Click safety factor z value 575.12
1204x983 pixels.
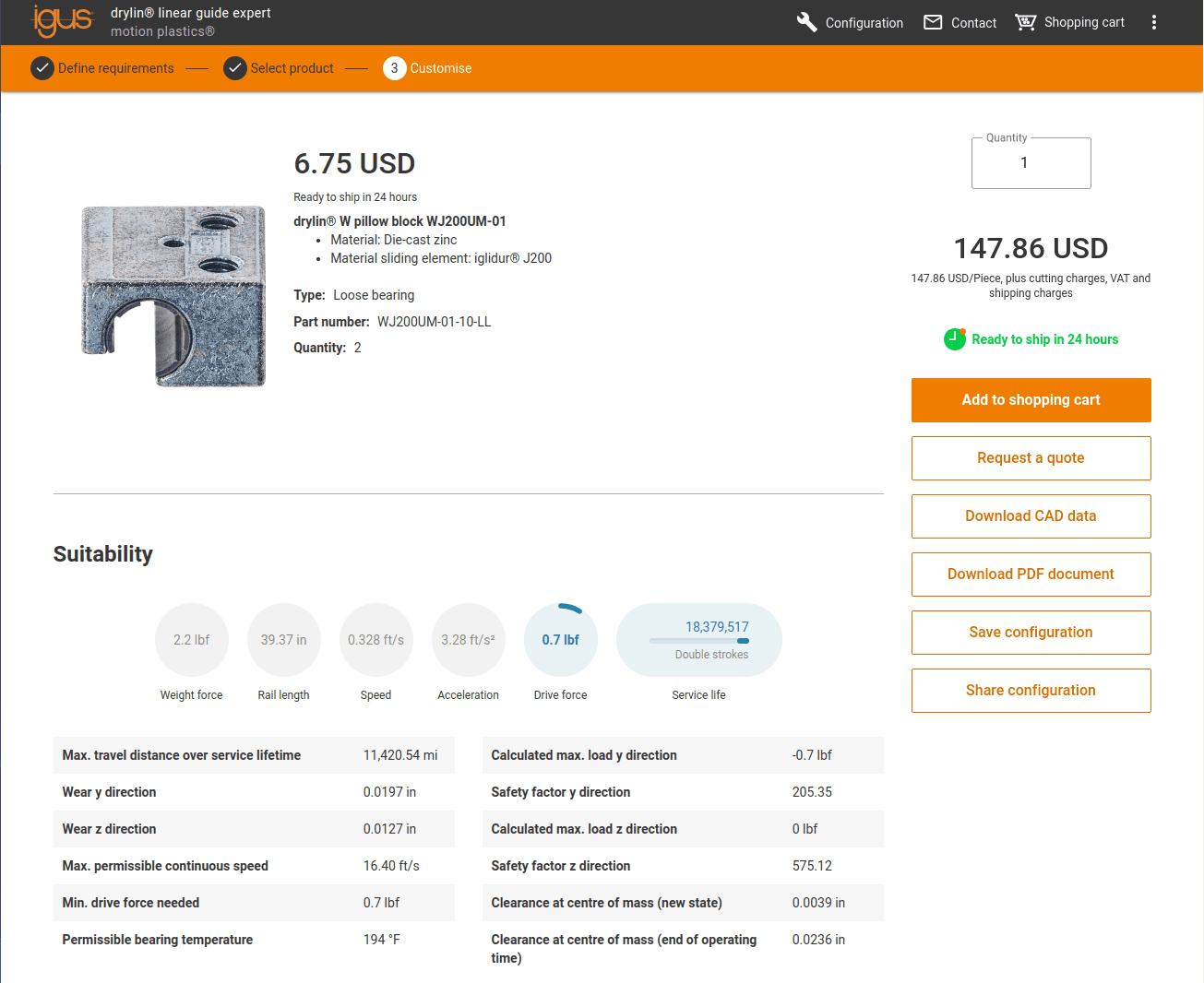tap(812, 866)
